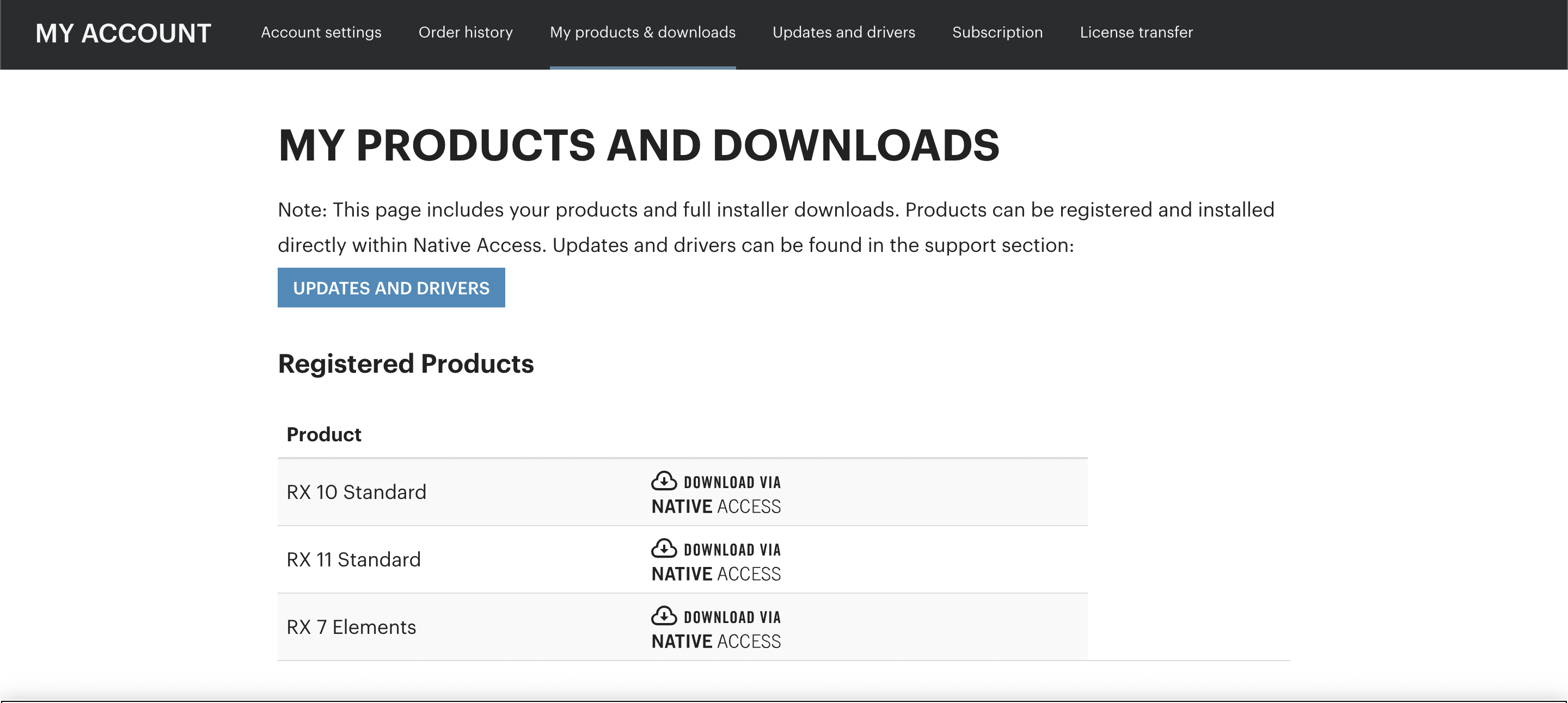The image size is (1568, 703).
Task: Switch to Updates and drivers nav tab
Action: 844,32
